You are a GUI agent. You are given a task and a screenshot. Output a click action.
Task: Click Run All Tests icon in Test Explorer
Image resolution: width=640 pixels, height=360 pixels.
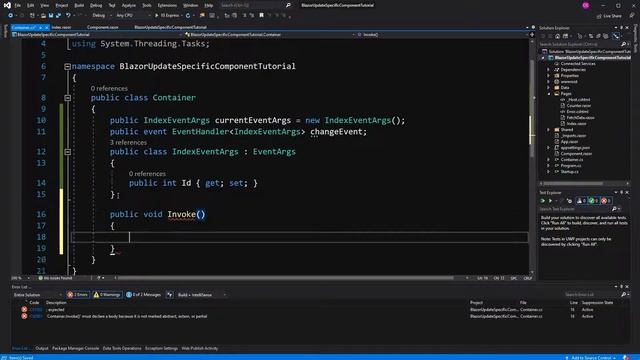pyautogui.click(x=542, y=201)
